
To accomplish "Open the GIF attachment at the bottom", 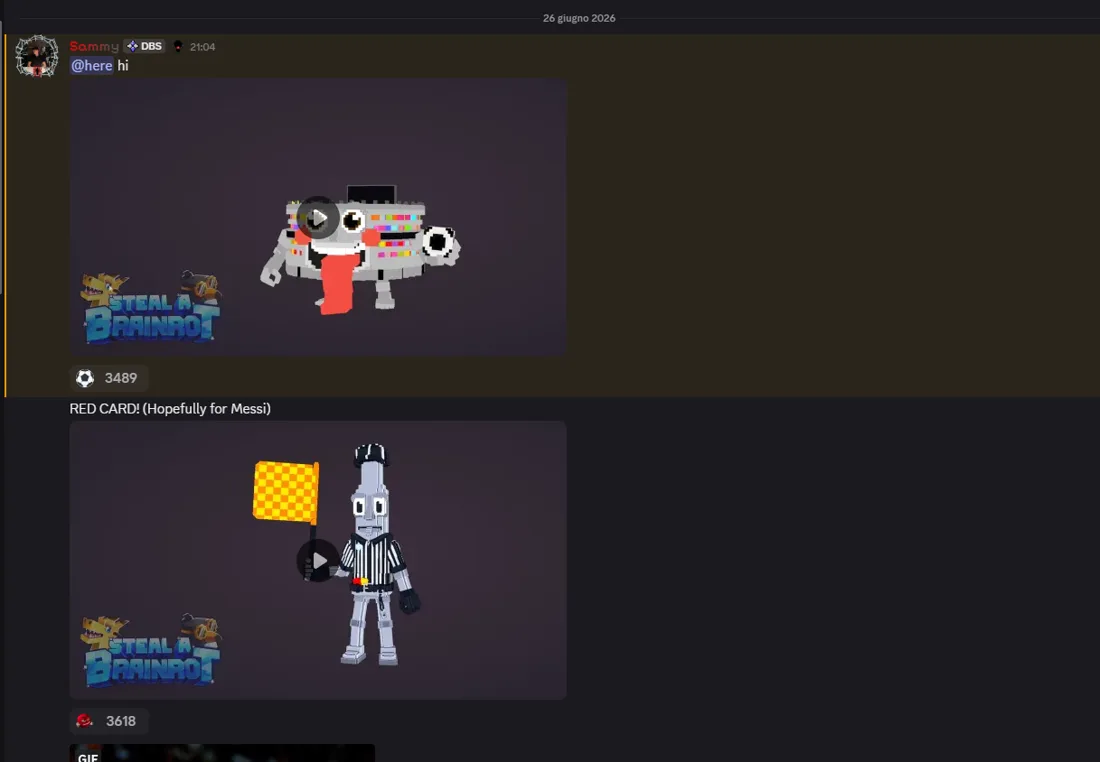I will (222, 753).
